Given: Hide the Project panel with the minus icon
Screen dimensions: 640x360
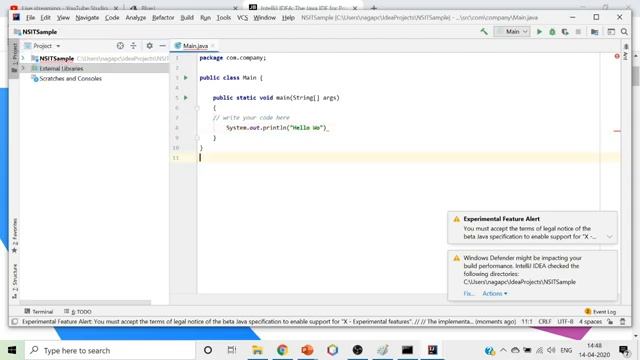Looking at the screenshot, I should (x=162, y=46).
